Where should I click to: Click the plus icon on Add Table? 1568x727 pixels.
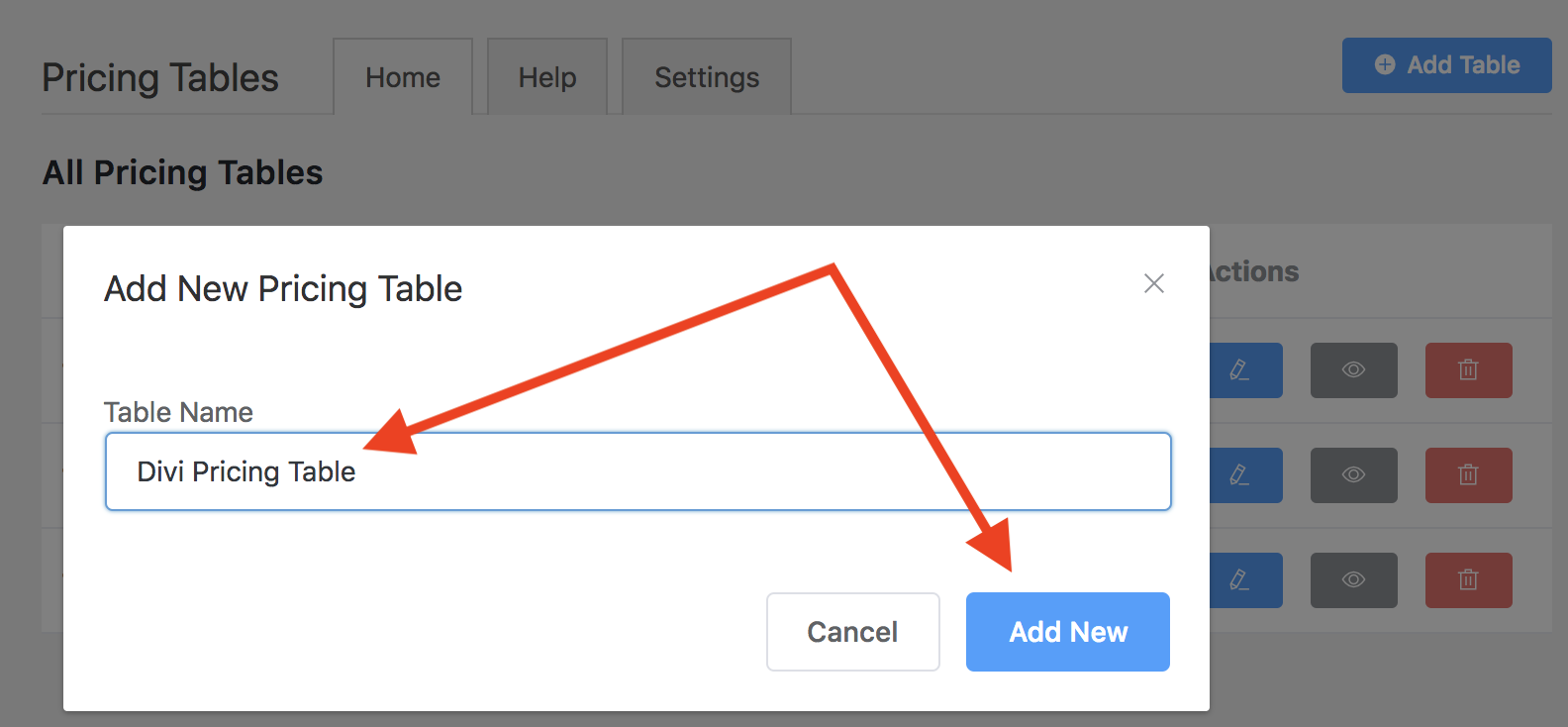coord(1385,65)
